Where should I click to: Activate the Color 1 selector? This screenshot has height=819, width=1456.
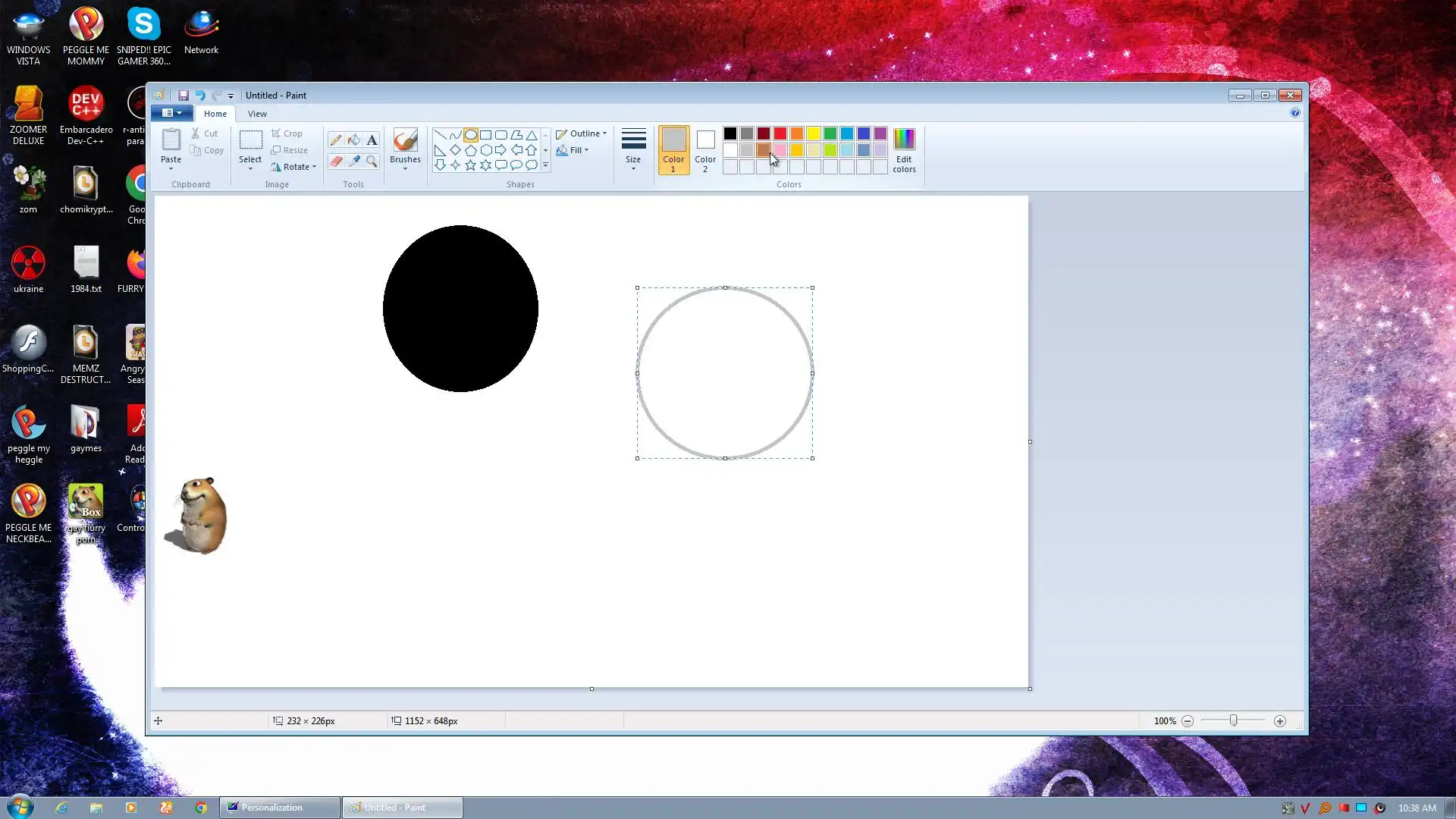click(673, 150)
